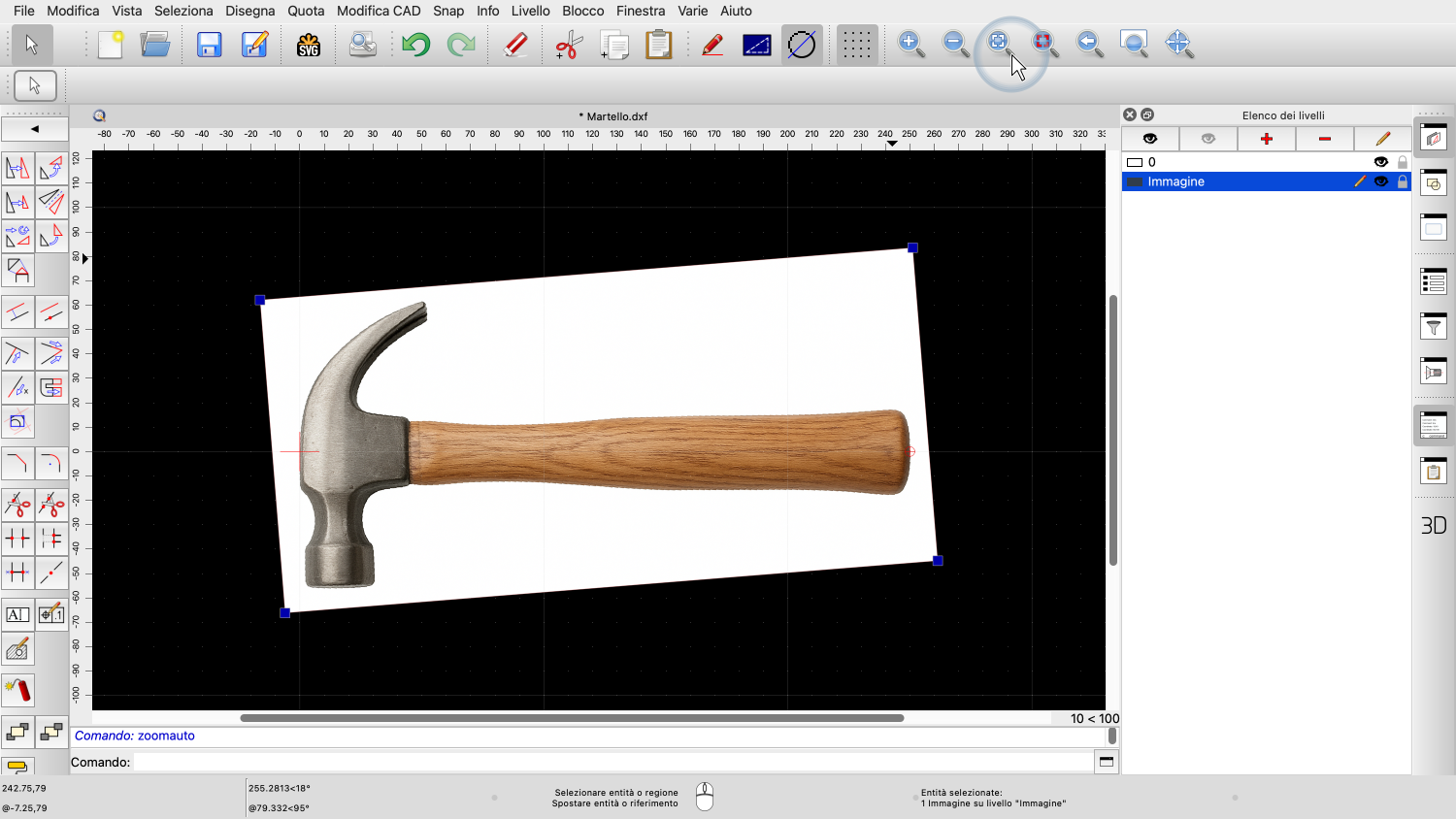Click the Save floppy disk icon
The image size is (1456, 819).
click(x=209, y=45)
